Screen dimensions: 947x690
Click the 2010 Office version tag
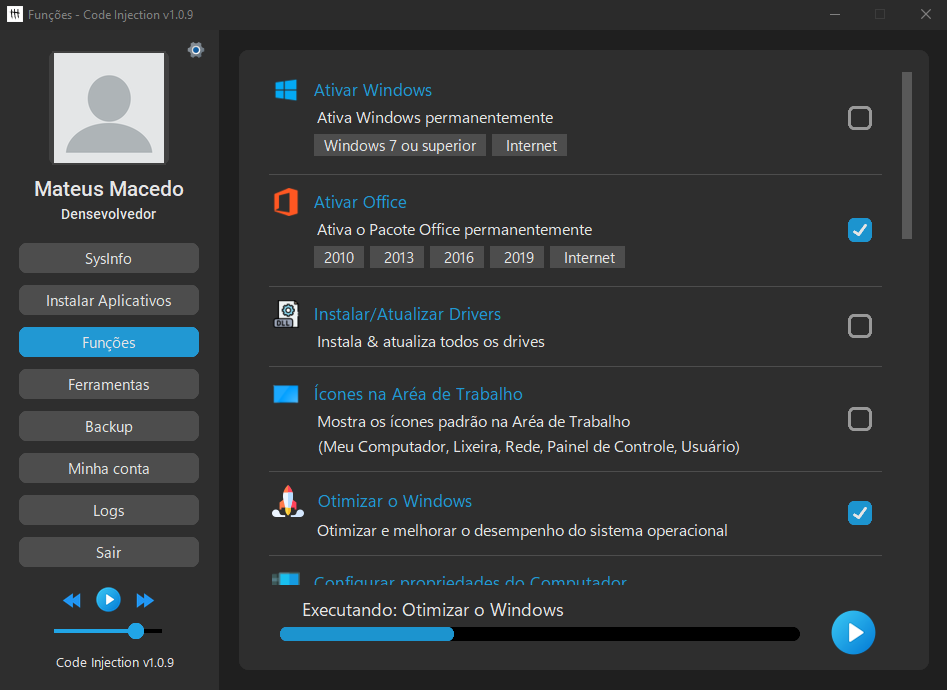(x=339, y=257)
